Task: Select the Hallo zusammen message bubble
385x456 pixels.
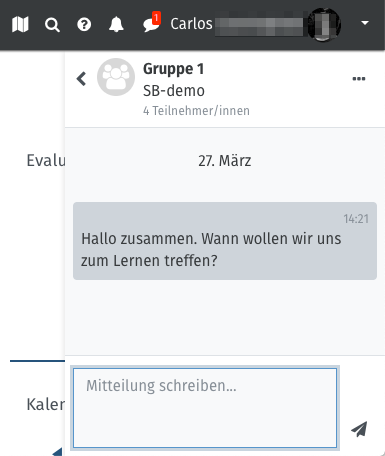Action: pos(225,241)
